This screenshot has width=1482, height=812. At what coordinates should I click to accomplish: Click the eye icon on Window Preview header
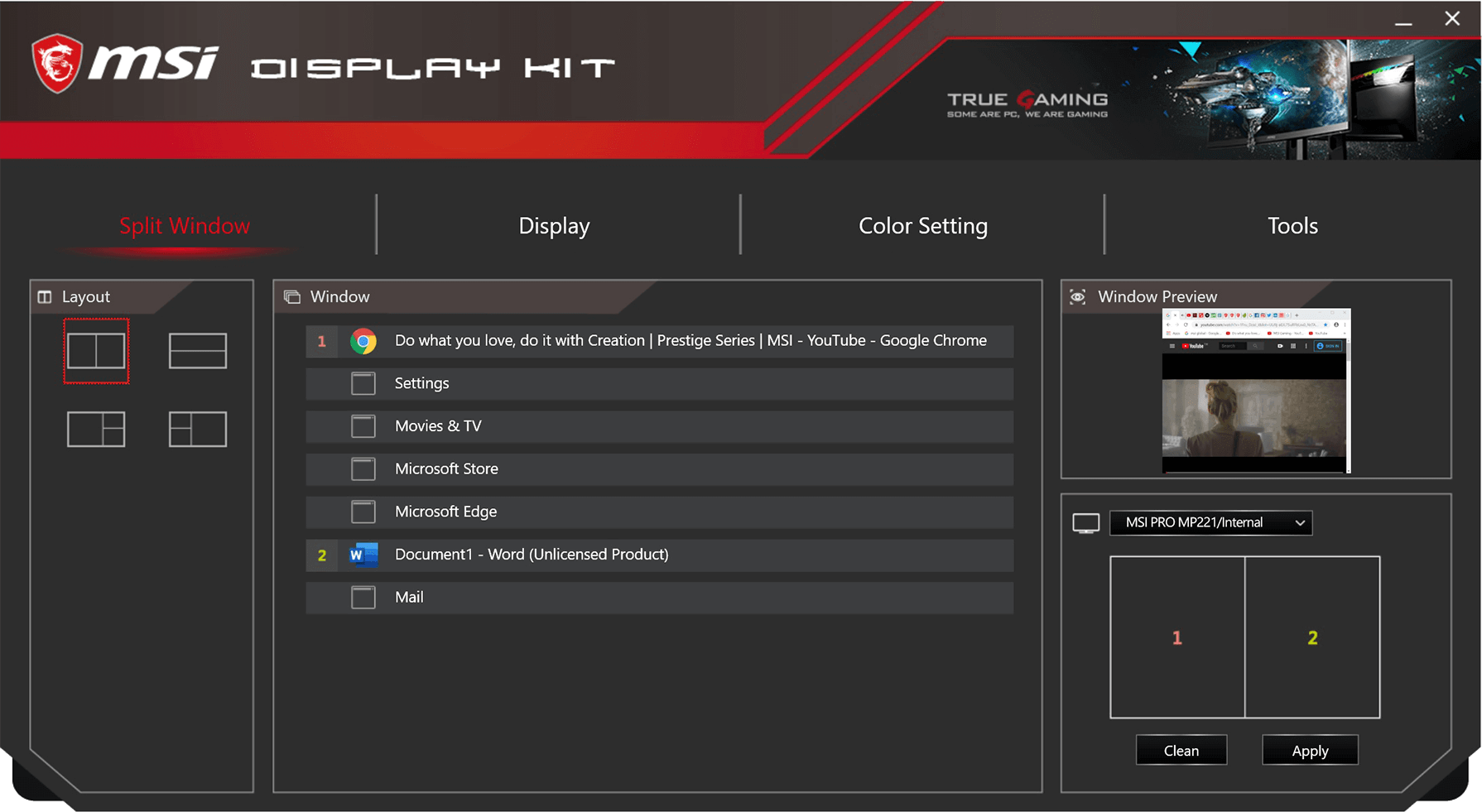click(x=1077, y=296)
